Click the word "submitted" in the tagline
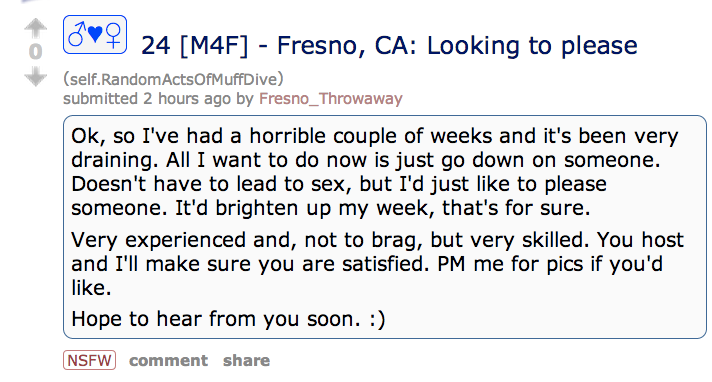Image resolution: width=712 pixels, height=382 pixels. [x=100, y=99]
